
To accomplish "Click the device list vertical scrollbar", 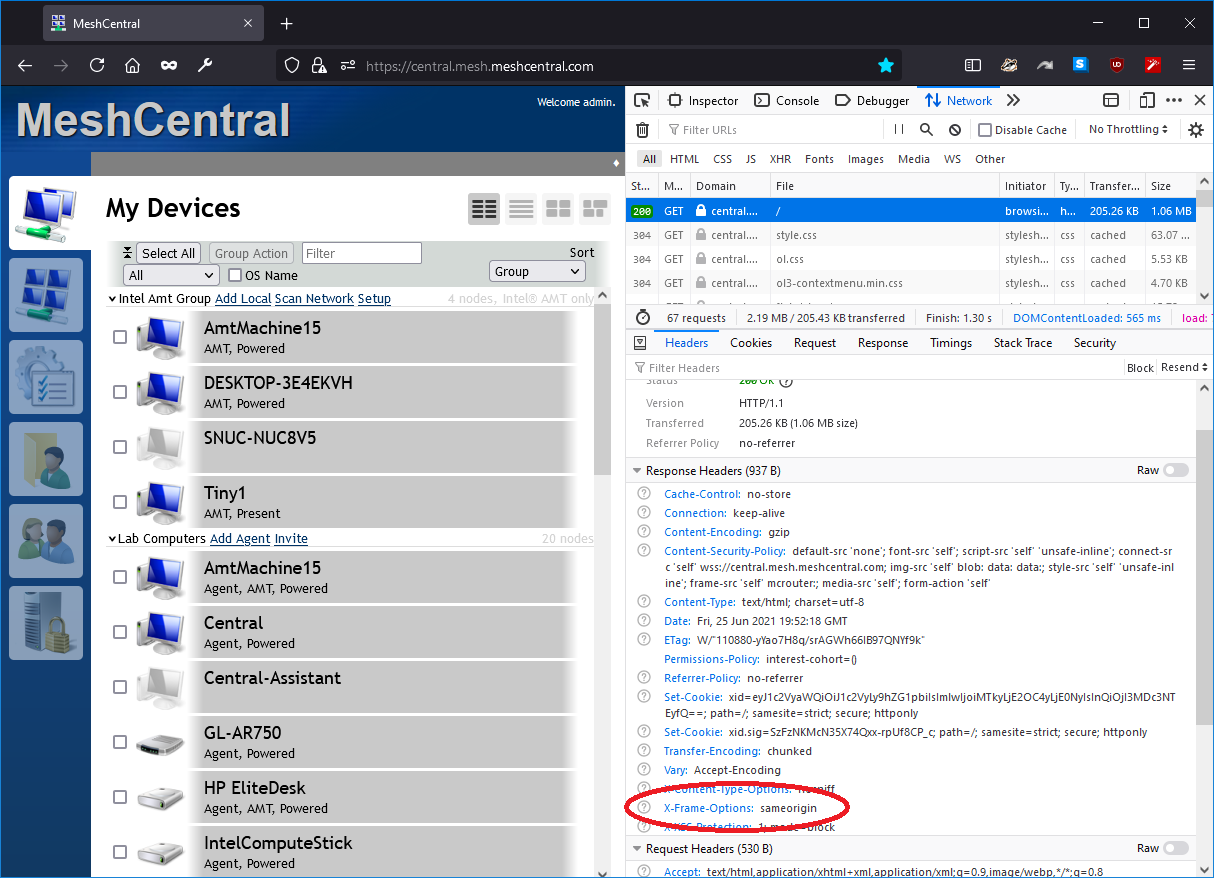I will coord(602,390).
